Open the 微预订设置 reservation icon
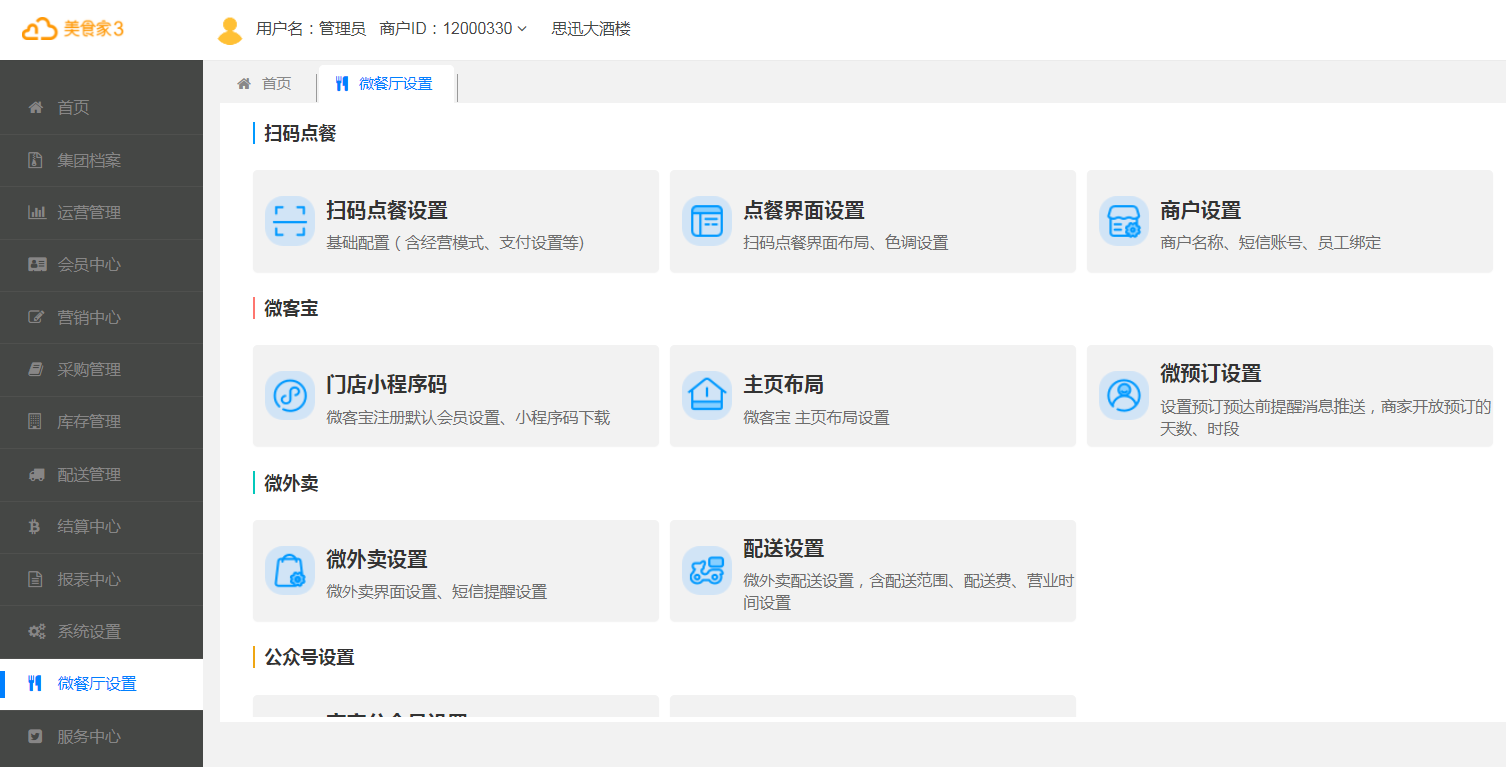Image resolution: width=1506 pixels, height=767 pixels. (1122, 396)
